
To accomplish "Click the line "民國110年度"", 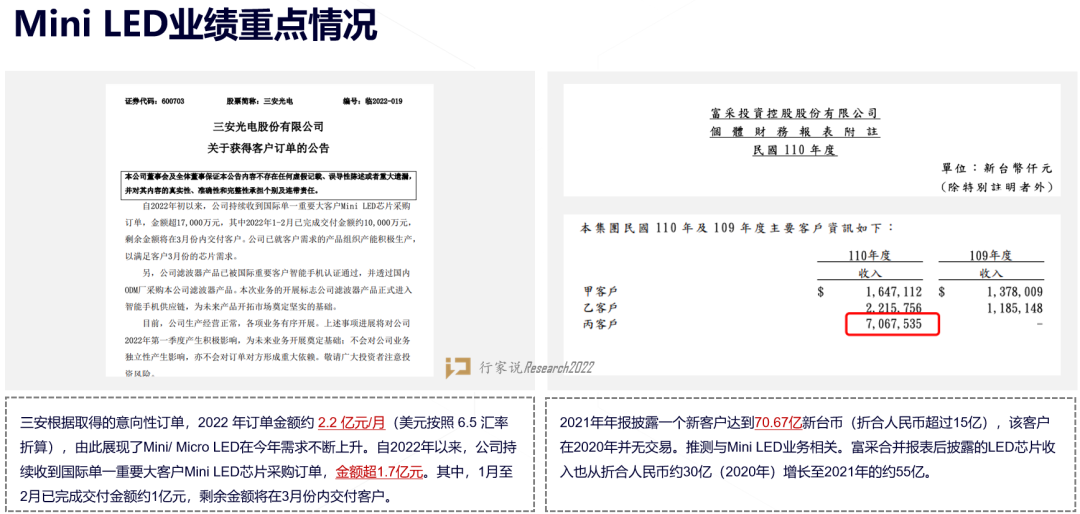I will click(794, 151).
